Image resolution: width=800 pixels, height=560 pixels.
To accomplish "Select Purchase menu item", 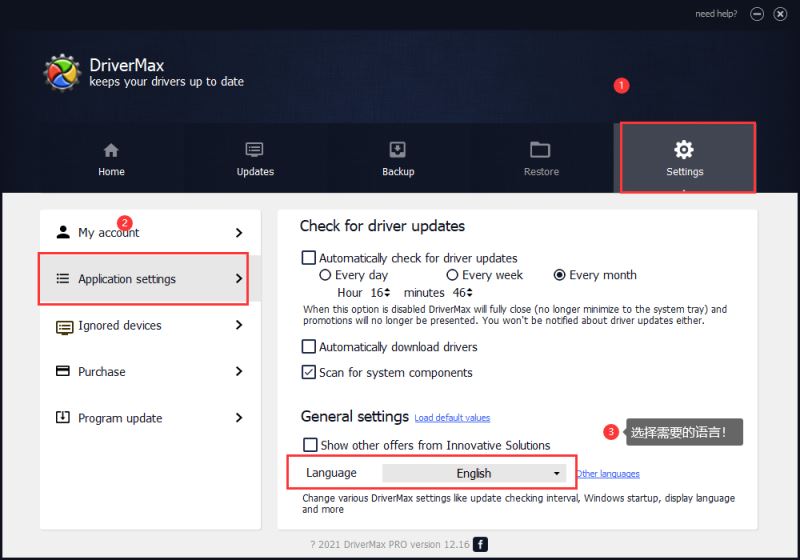I will click(150, 371).
